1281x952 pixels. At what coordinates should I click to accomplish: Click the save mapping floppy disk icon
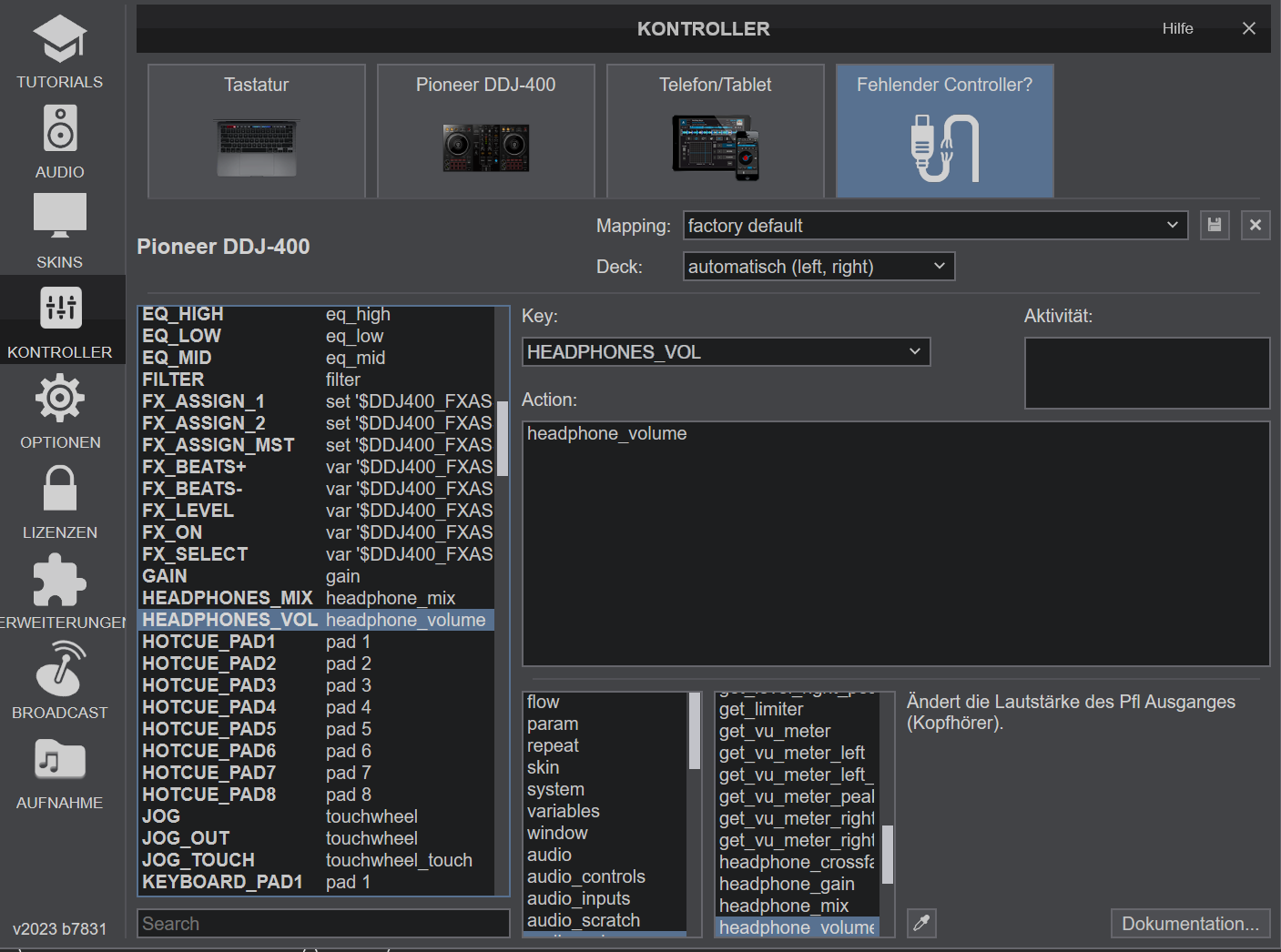tap(1215, 225)
